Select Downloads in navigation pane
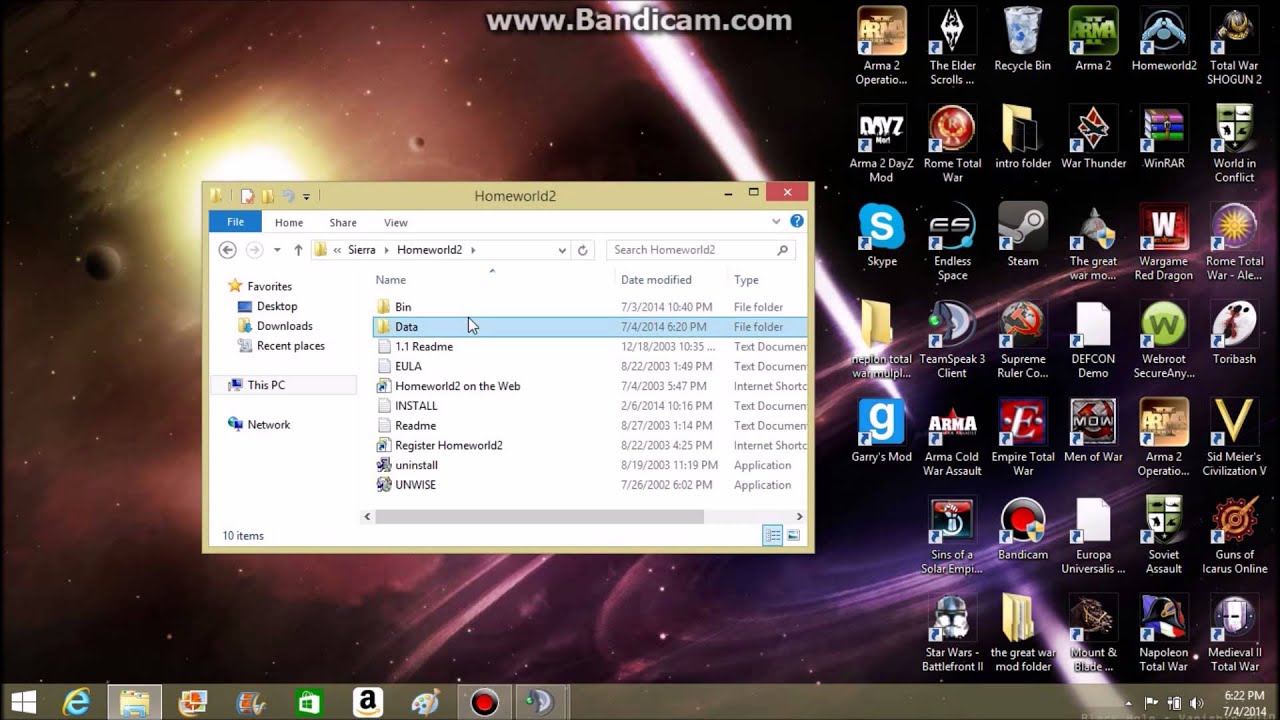 (276, 326)
